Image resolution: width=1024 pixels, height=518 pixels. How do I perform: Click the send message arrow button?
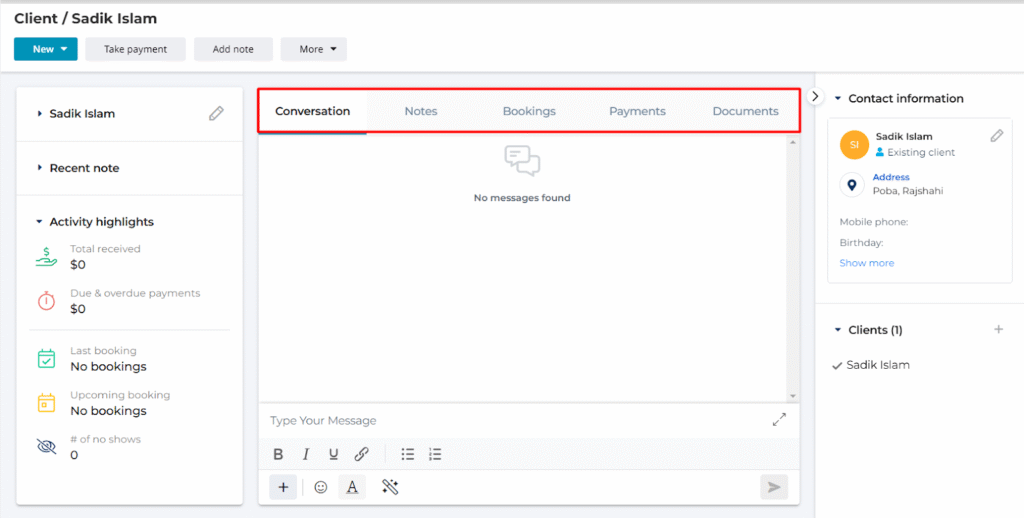pos(774,487)
